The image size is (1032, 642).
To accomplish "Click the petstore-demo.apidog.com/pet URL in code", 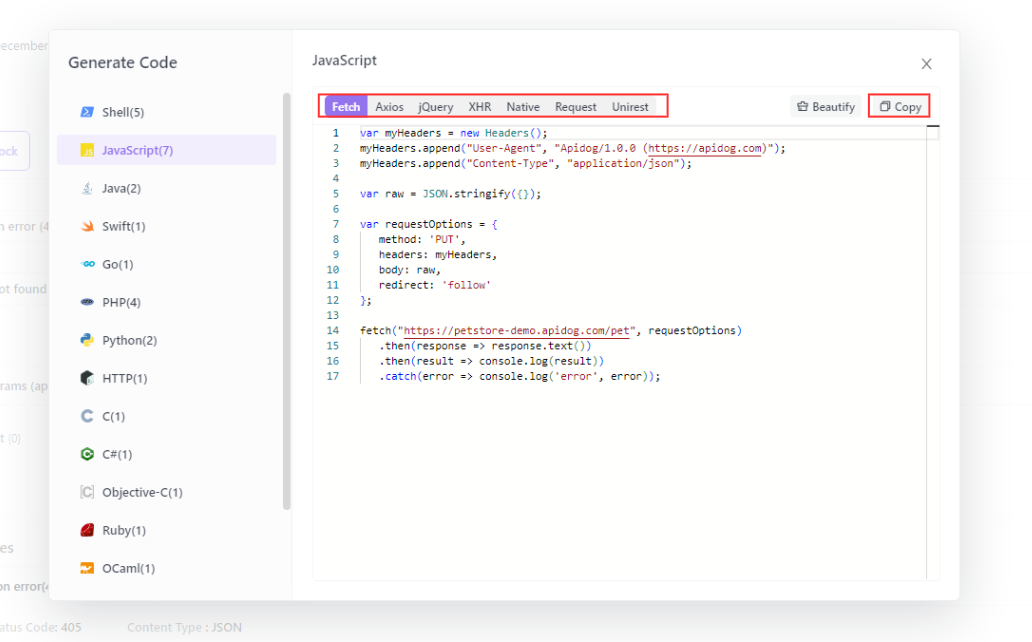I will pyautogui.click(x=517, y=331).
